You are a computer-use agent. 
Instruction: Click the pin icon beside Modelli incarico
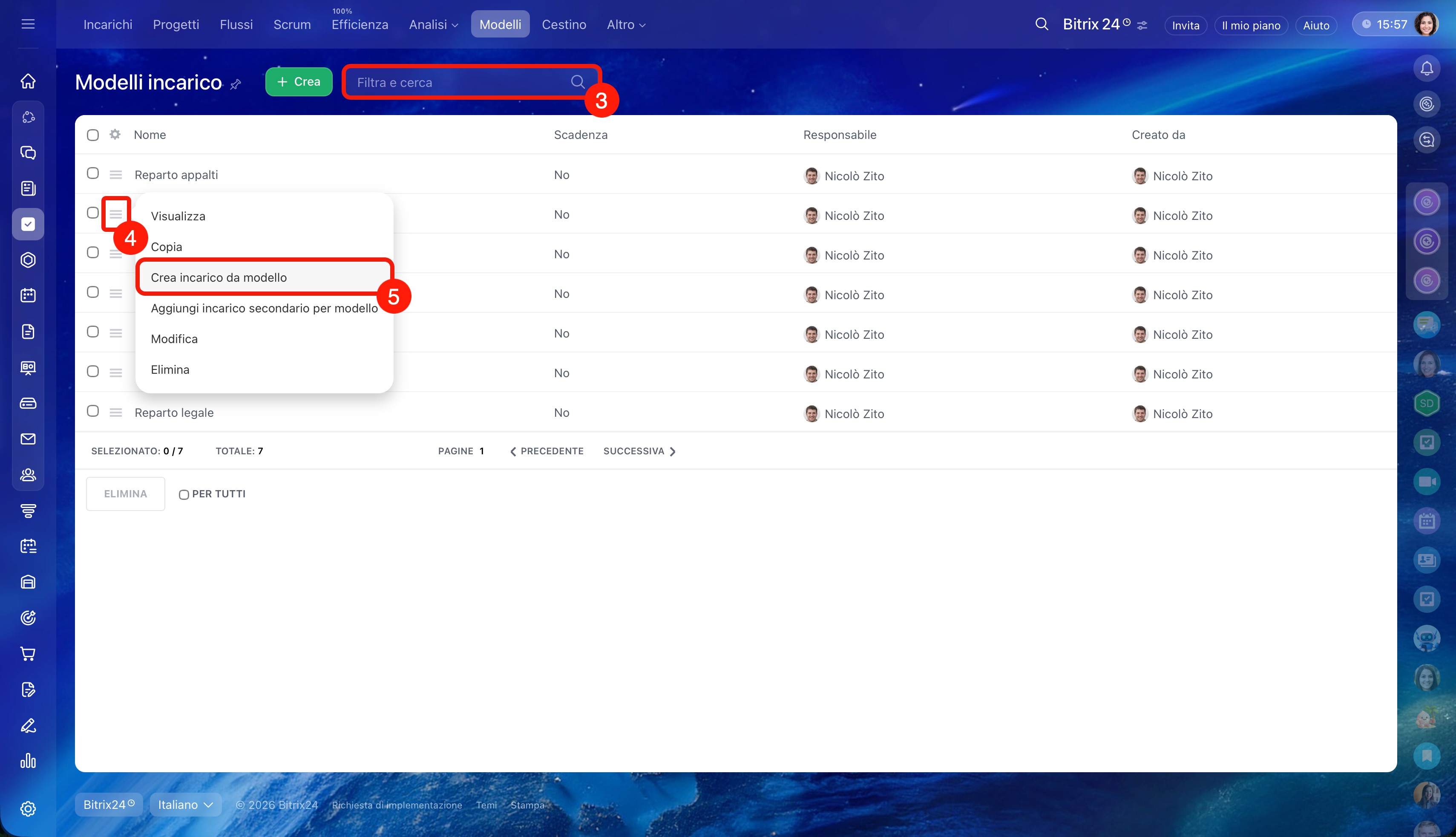coord(236,84)
